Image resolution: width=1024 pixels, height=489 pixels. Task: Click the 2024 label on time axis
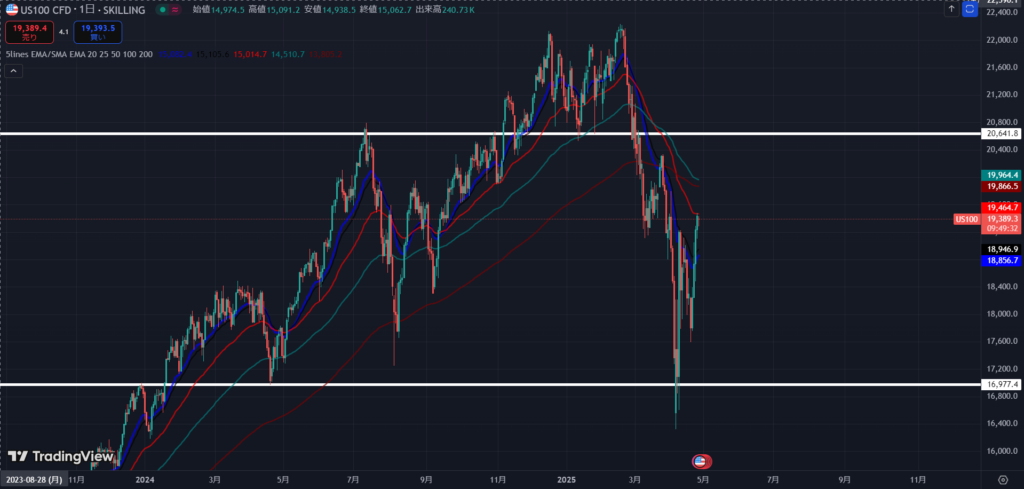pyautogui.click(x=146, y=480)
